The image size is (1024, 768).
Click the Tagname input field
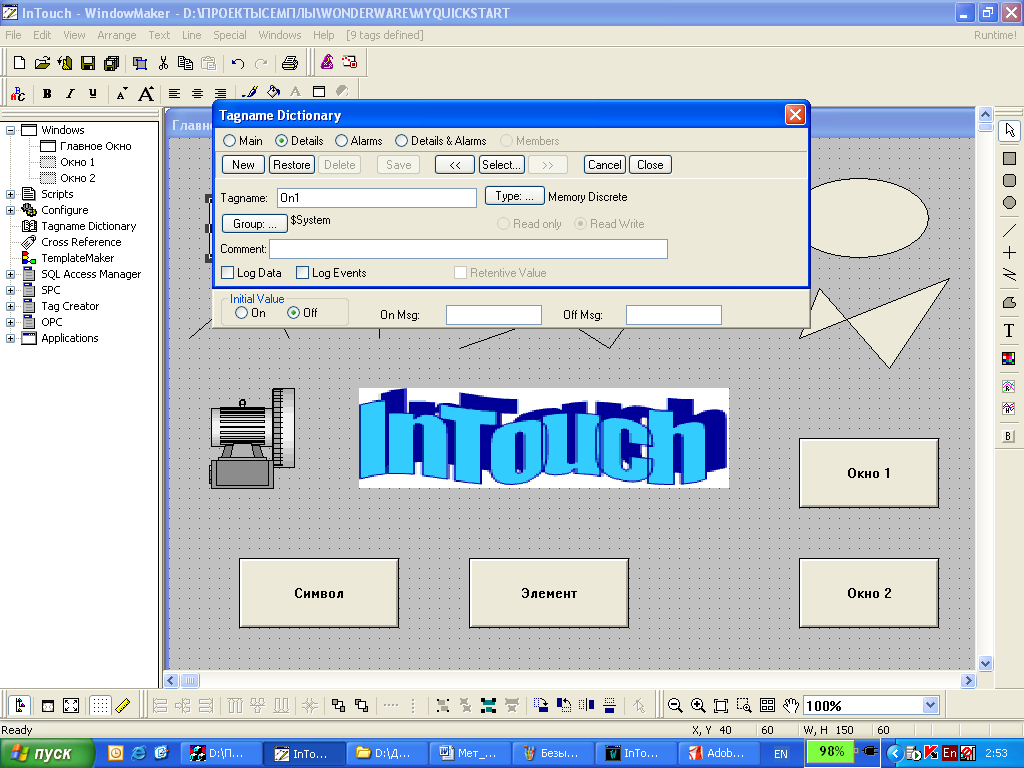click(x=377, y=198)
